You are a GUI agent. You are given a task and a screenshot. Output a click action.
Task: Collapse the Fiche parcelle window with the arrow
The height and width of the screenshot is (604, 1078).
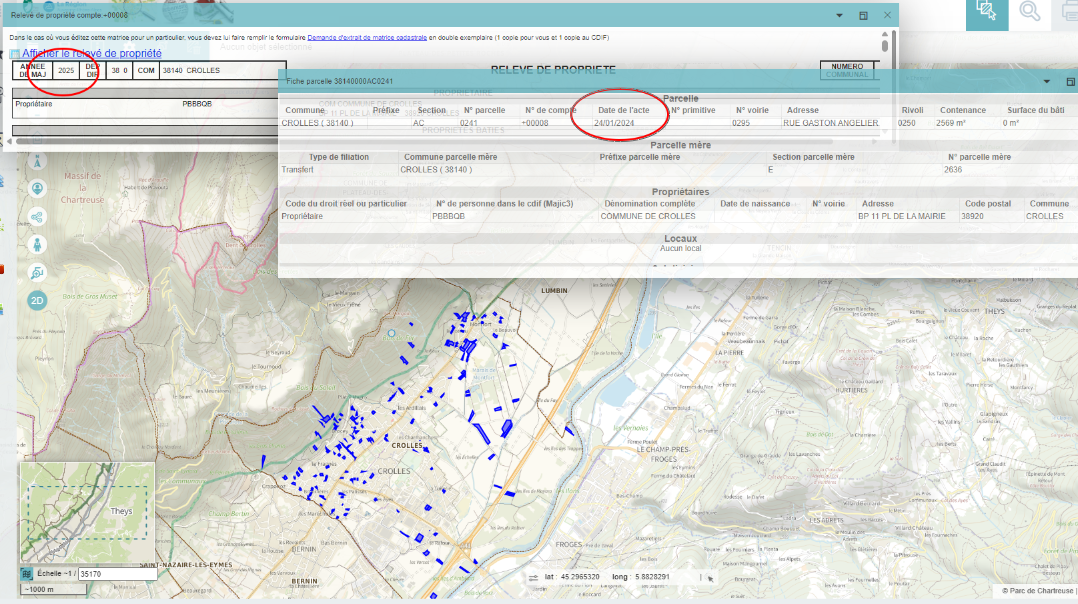click(1047, 82)
